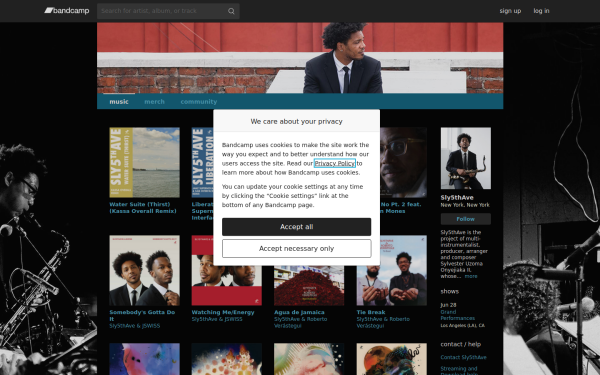Open Contact Sly5thAve link
This screenshot has height=375, width=600.
[x=463, y=357]
